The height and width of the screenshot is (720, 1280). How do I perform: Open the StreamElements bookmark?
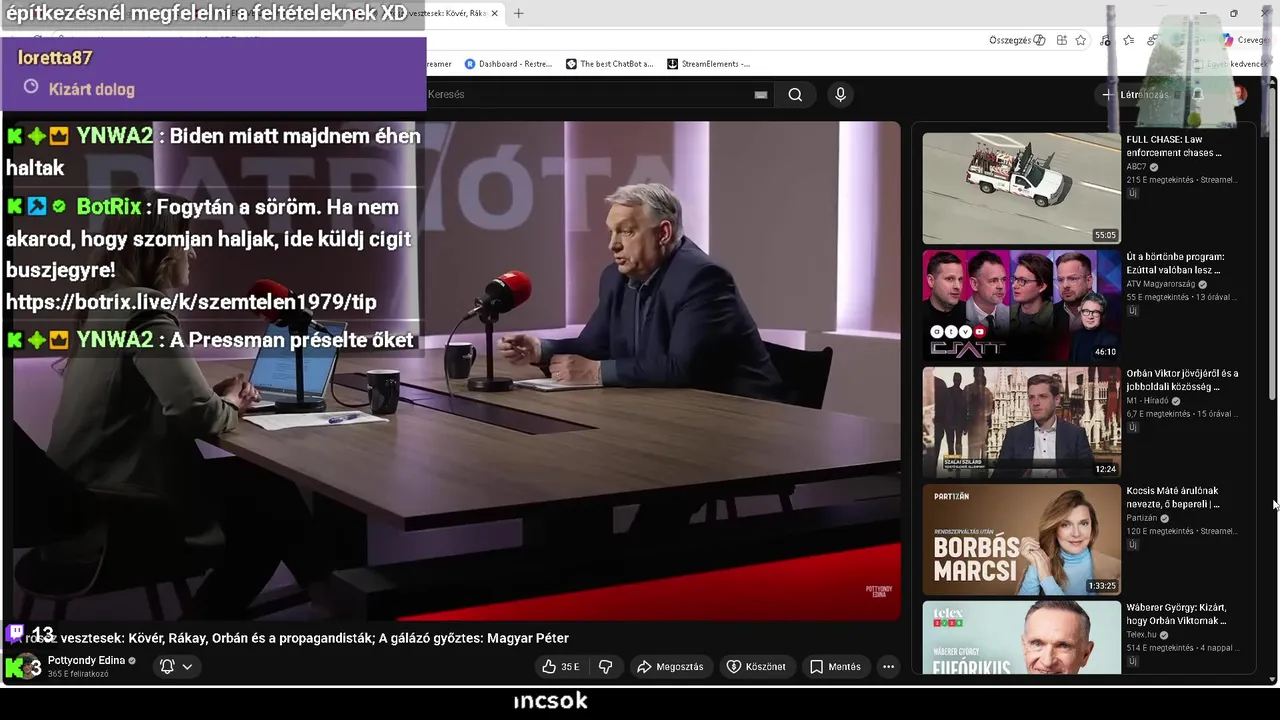[x=708, y=64]
